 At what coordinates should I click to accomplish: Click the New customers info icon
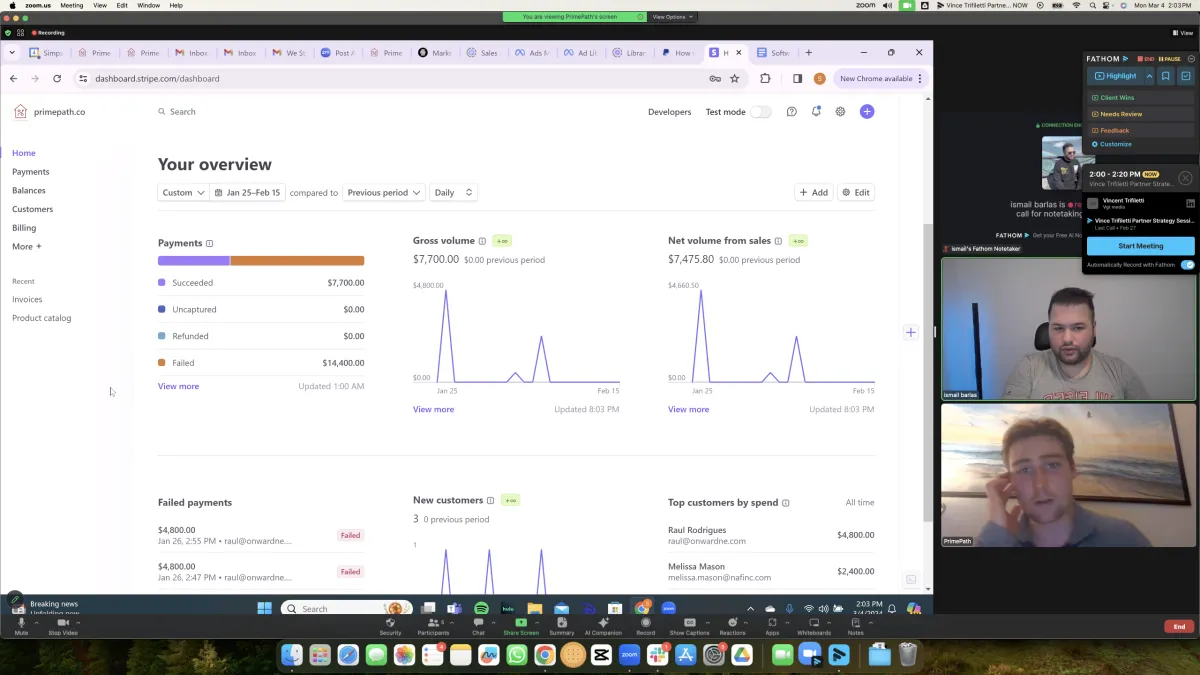click(x=490, y=501)
